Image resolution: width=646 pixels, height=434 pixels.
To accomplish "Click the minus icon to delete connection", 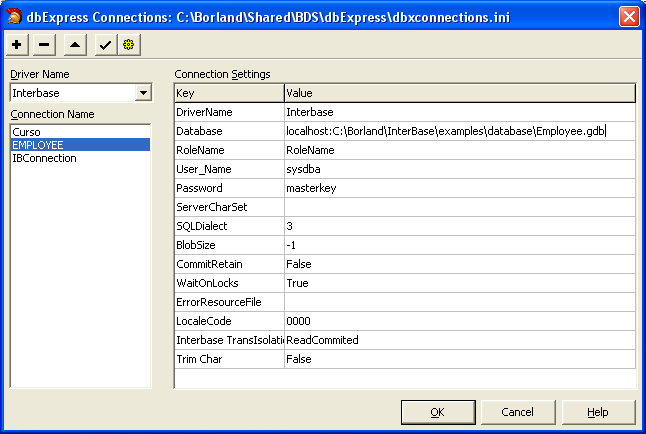I will pyautogui.click(x=45, y=46).
